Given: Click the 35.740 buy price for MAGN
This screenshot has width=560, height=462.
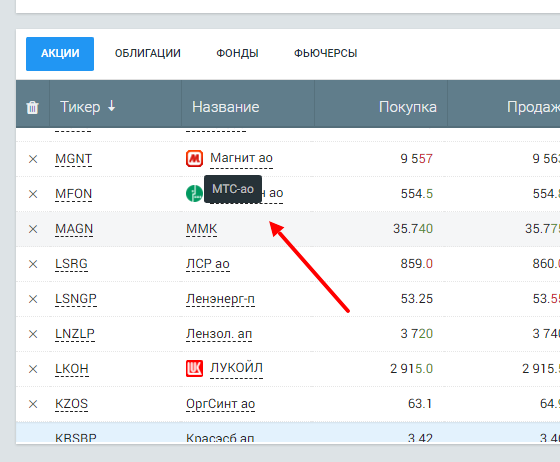Looking at the screenshot, I should tap(413, 229).
